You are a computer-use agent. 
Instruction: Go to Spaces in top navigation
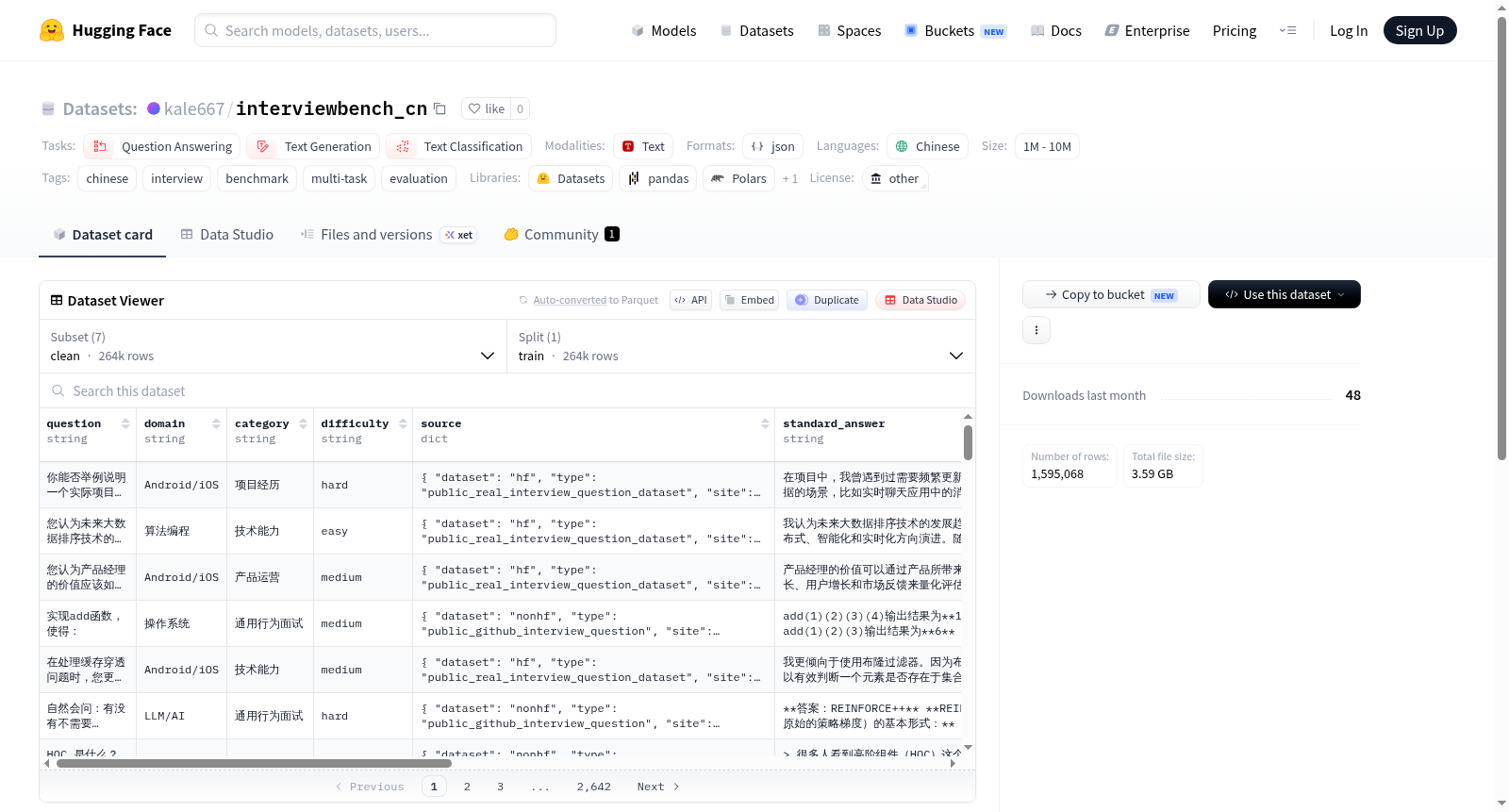[x=850, y=30]
